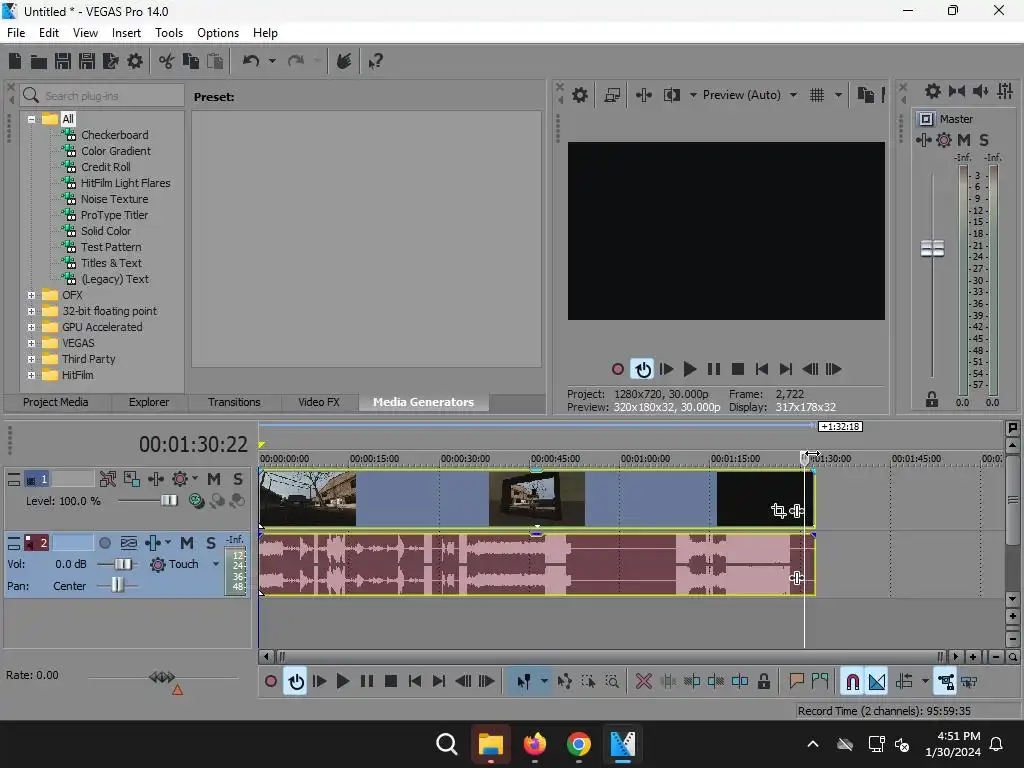Select Checkerboard generator
1024x768 pixels.
pyautogui.click(x=114, y=135)
